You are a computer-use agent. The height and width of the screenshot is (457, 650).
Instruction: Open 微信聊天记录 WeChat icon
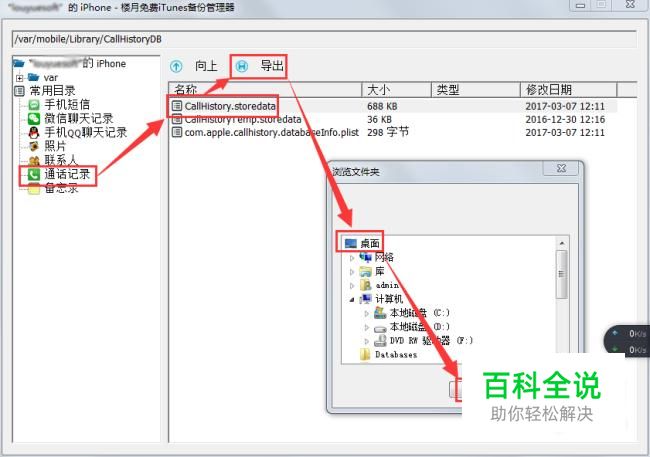click(x=34, y=119)
